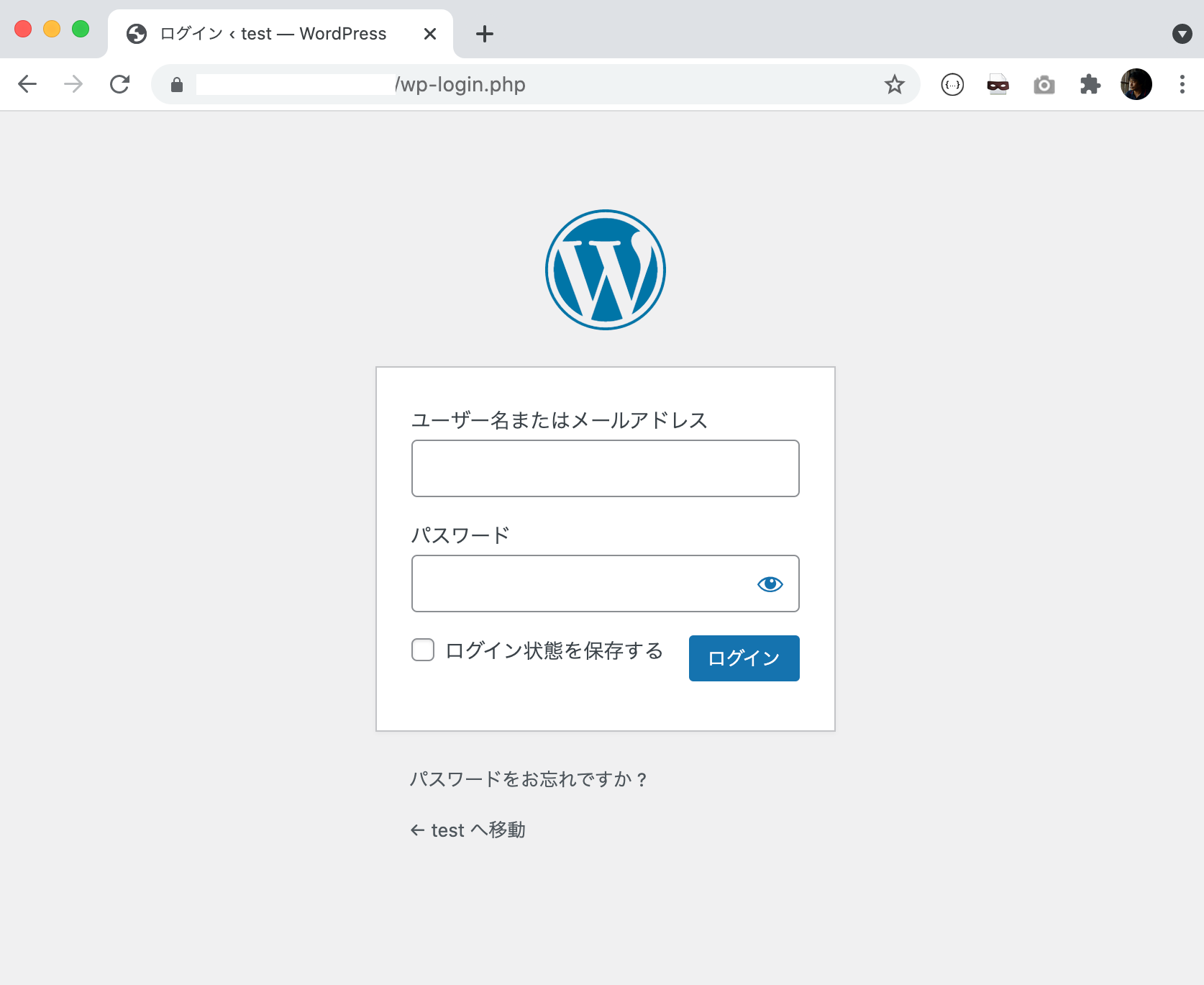Image resolution: width=1204 pixels, height=985 pixels.
Task: Open the curly-braces extension icon
Action: (x=952, y=85)
